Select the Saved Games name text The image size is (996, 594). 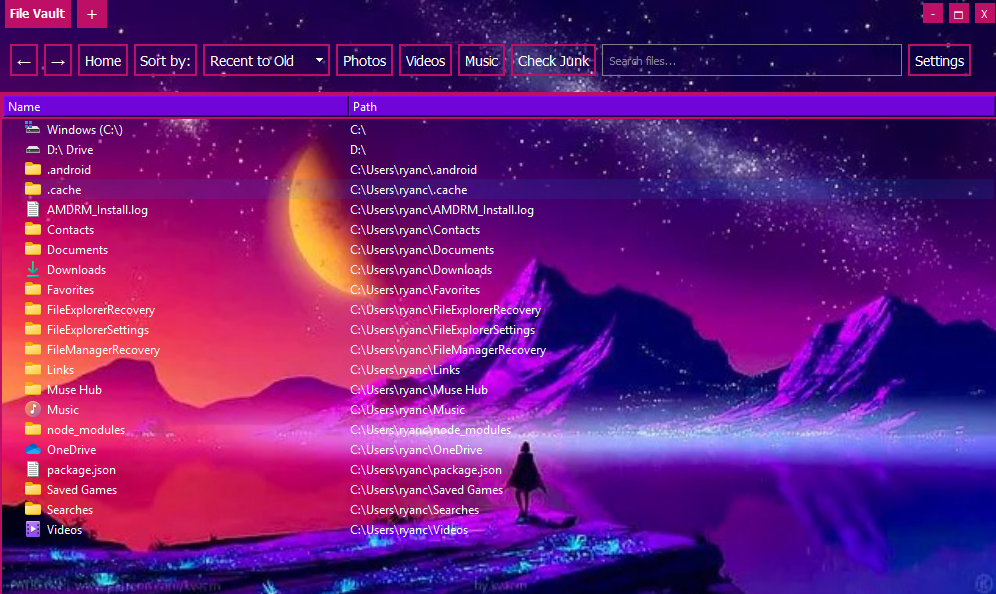pyautogui.click(x=82, y=489)
